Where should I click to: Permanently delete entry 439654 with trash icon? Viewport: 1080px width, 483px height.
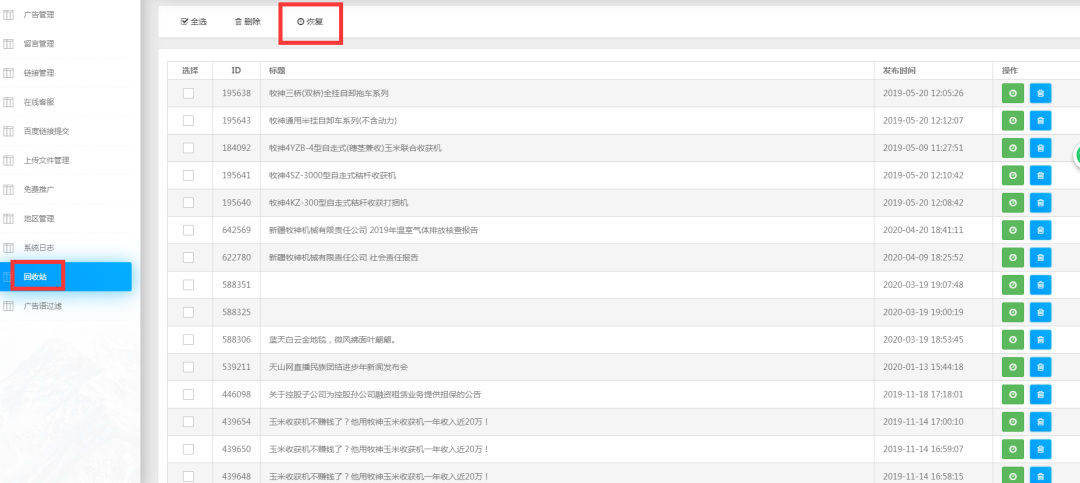pyautogui.click(x=1040, y=422)
